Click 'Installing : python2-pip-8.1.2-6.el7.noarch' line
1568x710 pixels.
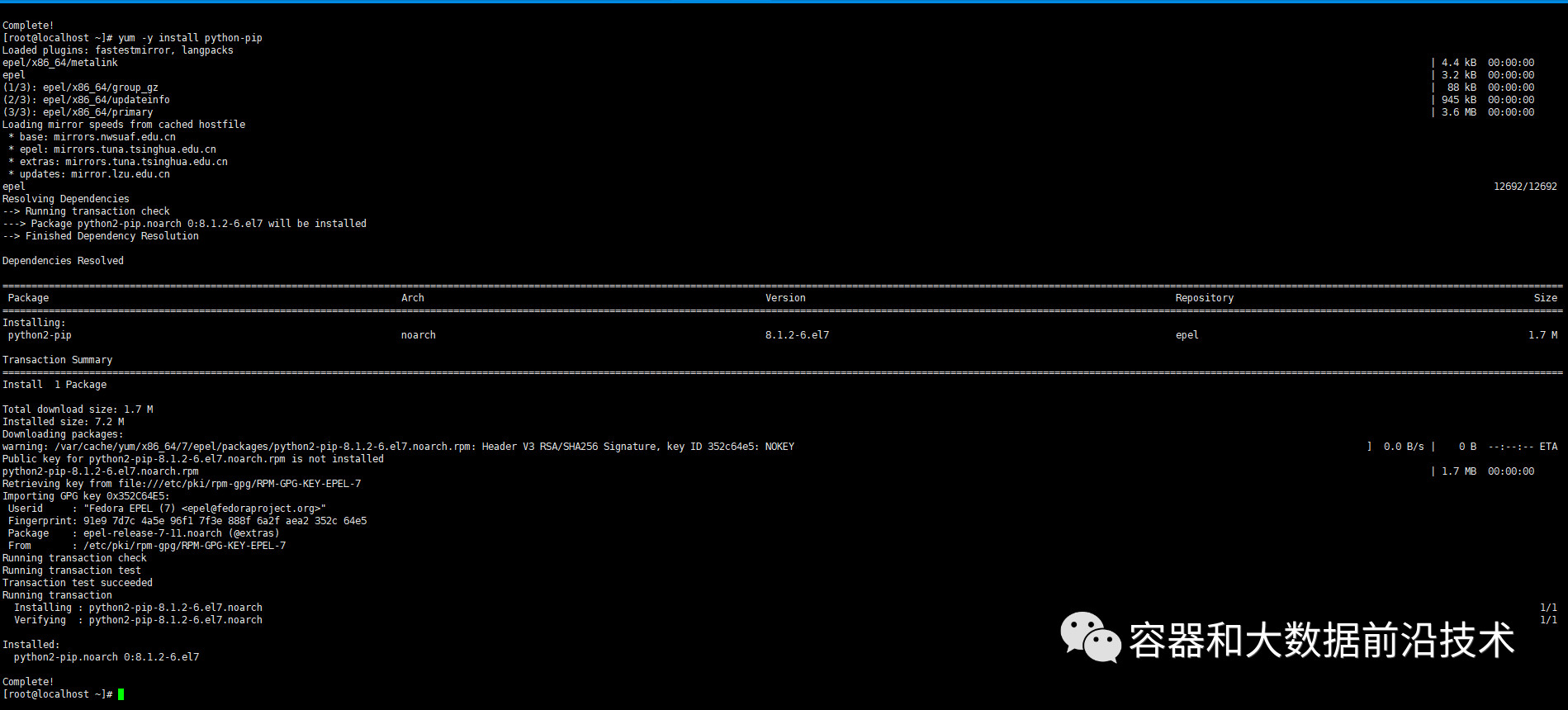click(x=138, y=608)
